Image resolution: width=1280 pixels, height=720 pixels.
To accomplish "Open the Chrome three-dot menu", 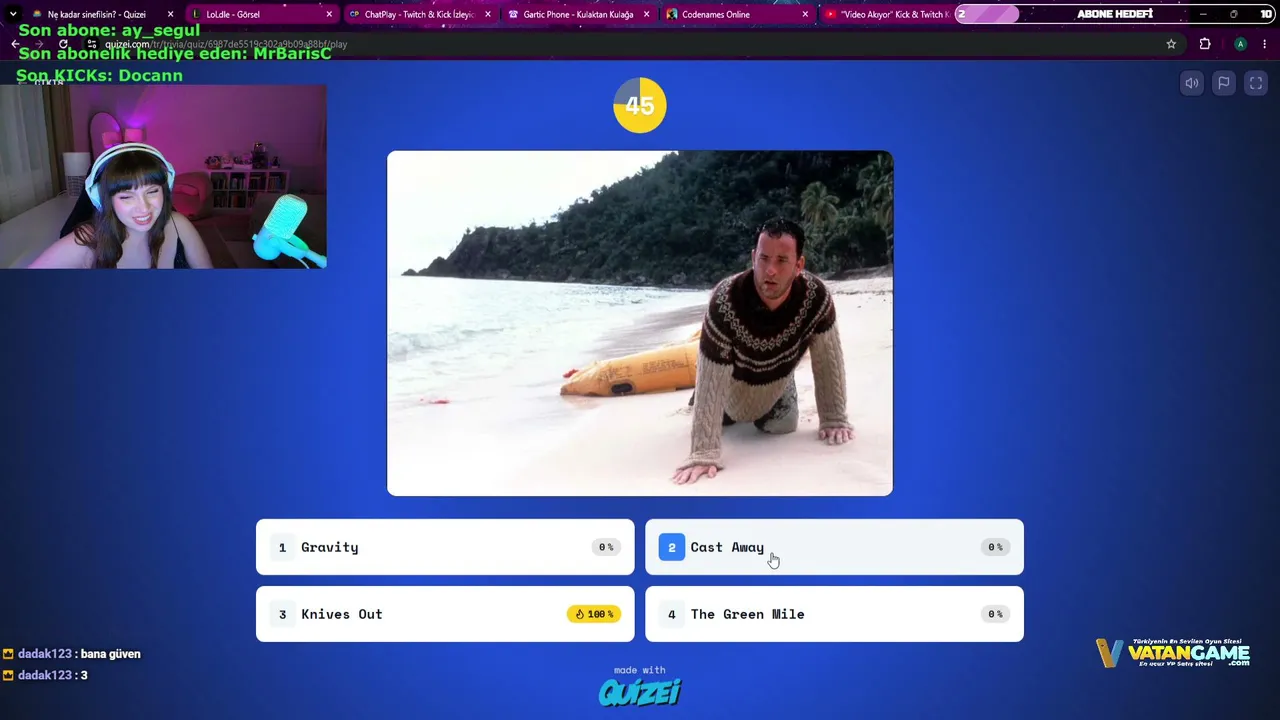I will [1266, 44].
